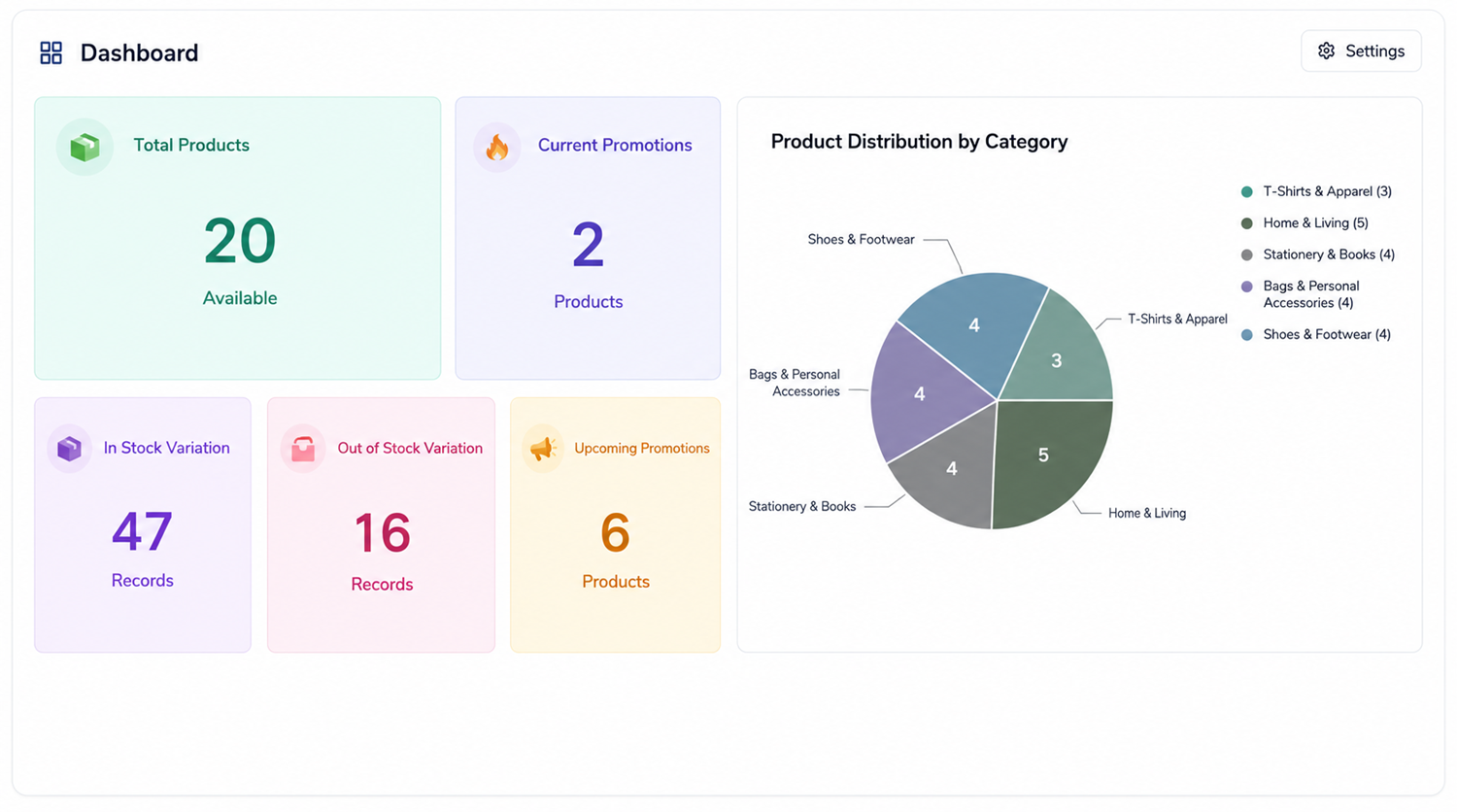The height and width of the screenshot is (812, 1457).
Task: Click the number 6 upcoming promotions
Action: click(615, 533)
